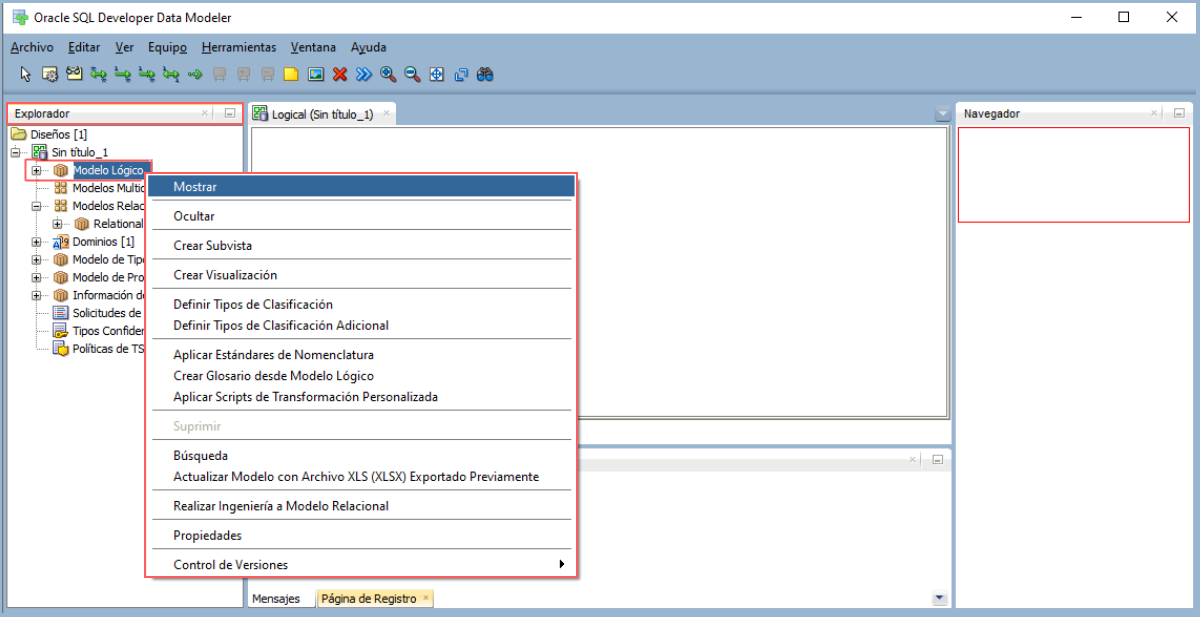The image size is (1200, 617).
Task: Choose the M:N relation tool icon
Action: pyautogui.click(x=98, y=74)
